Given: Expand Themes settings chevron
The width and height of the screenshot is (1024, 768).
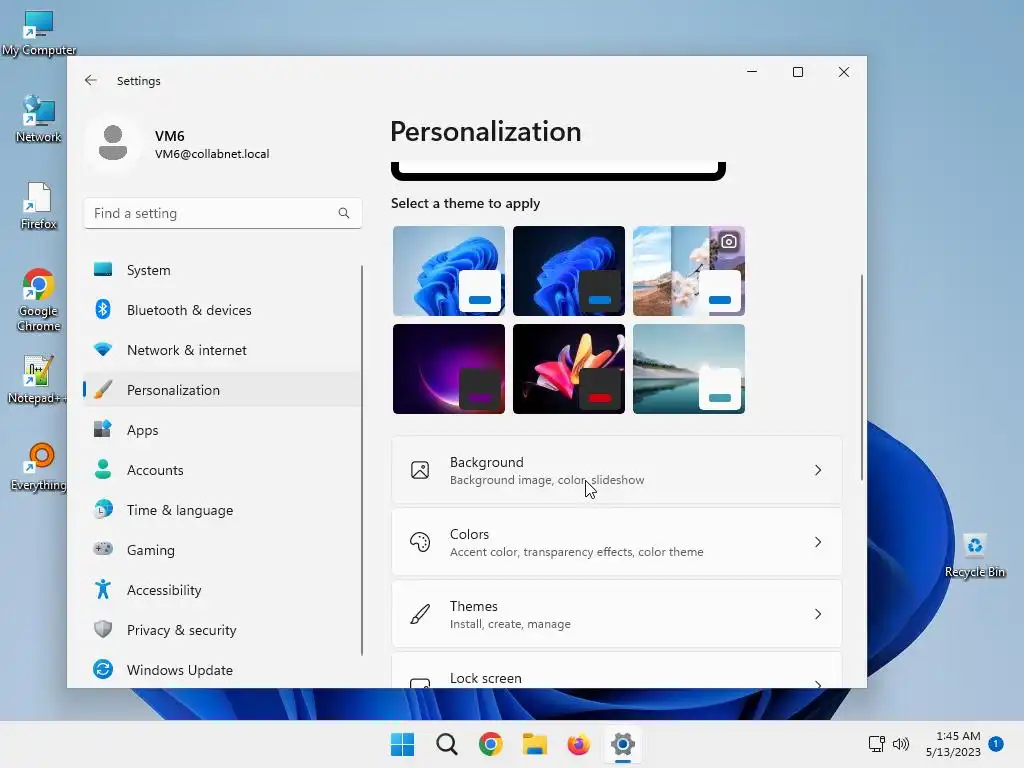Looking at the screenshot, I should click(x=818, y=614).
